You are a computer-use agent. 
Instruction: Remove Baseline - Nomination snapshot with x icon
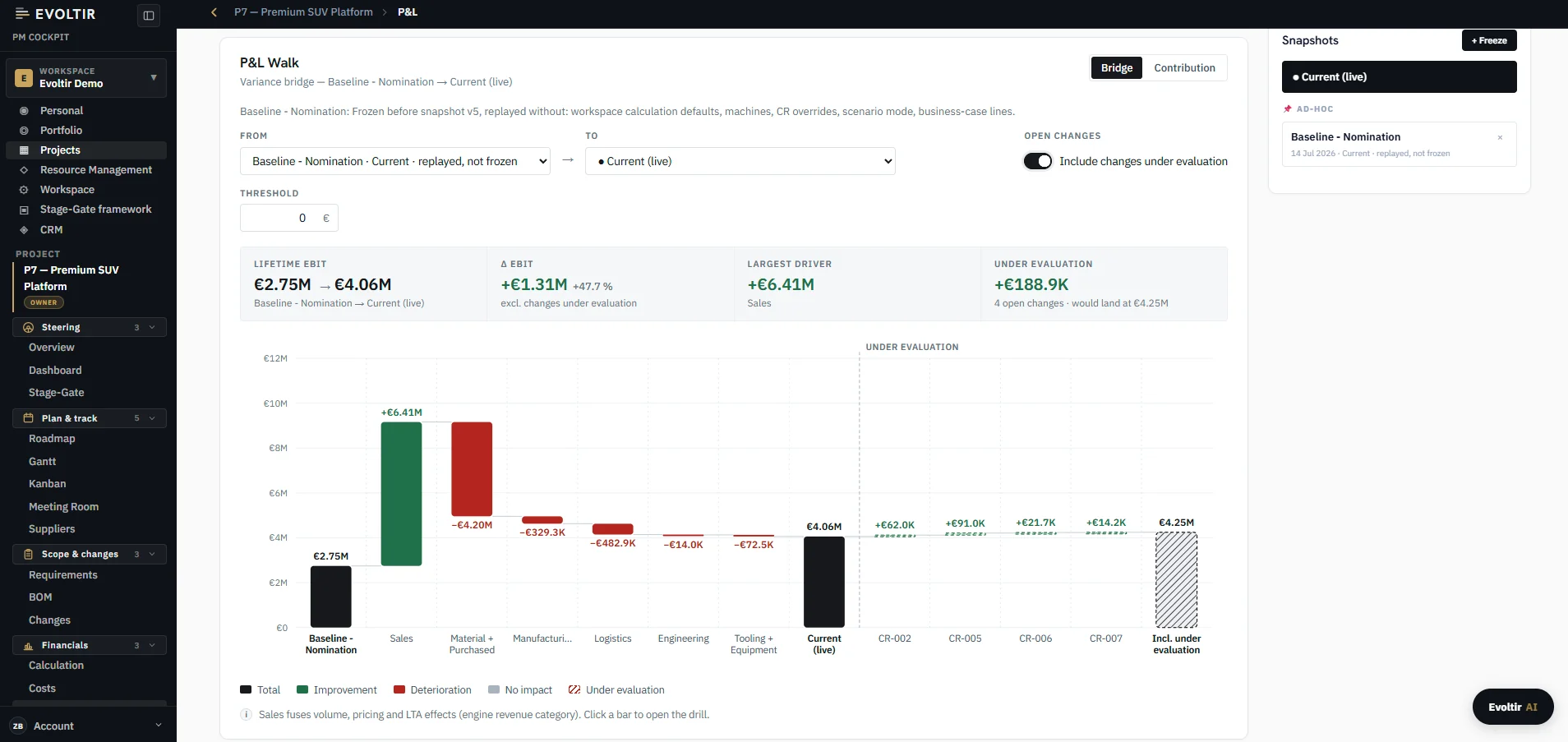[x=1500, y=138]
